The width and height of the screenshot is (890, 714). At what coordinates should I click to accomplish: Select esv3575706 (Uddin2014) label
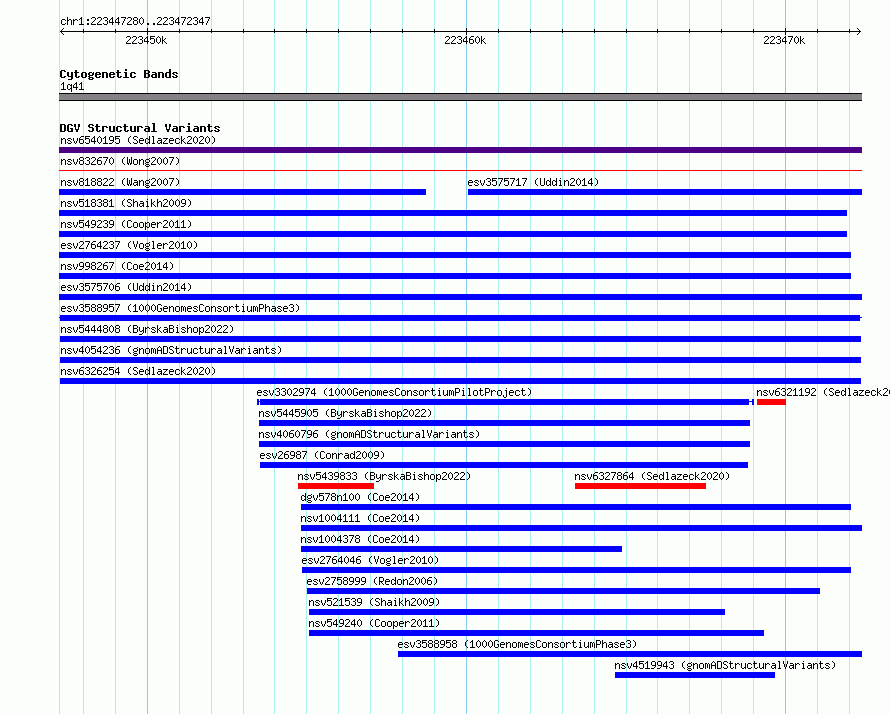point(126,287)
